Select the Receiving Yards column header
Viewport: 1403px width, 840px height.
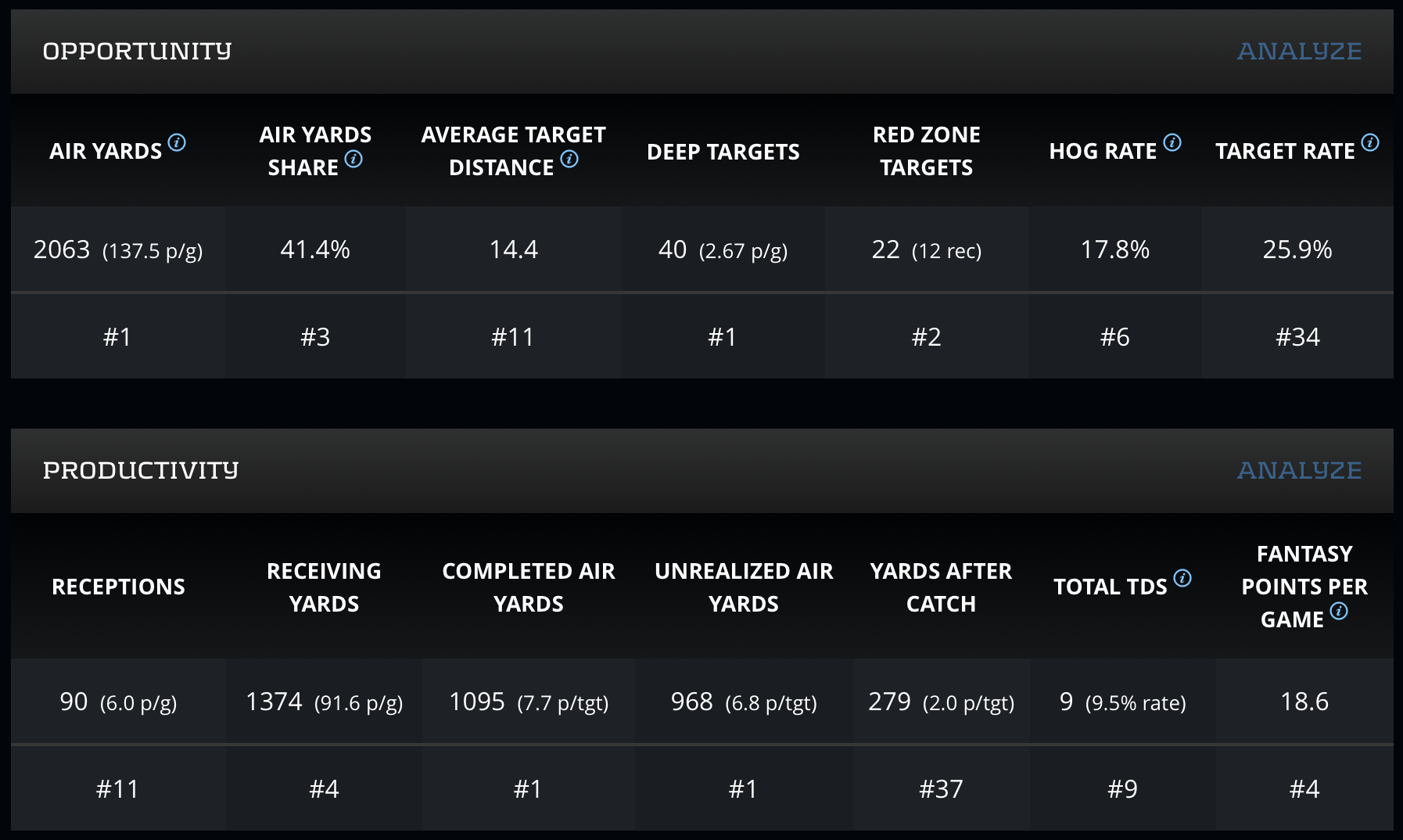click(324, 587)
